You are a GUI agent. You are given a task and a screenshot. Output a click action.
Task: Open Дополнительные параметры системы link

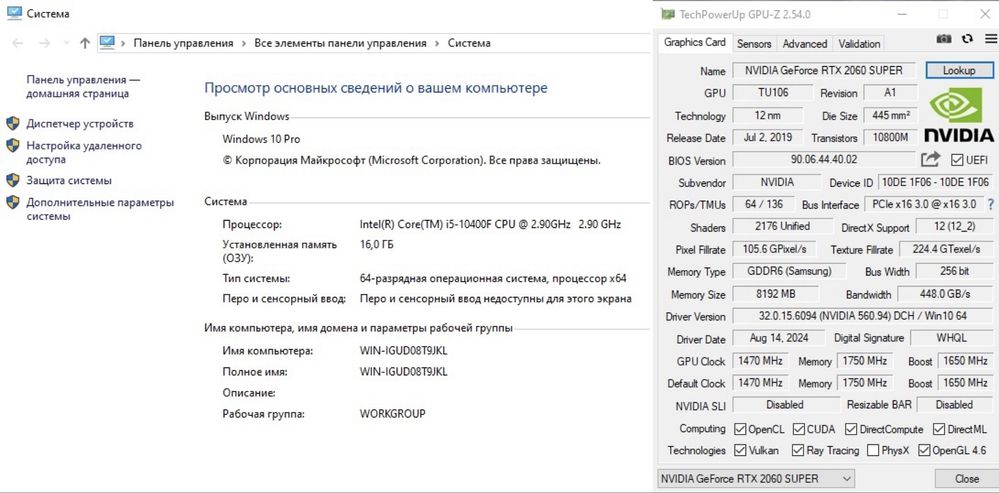tap(100, 210)
